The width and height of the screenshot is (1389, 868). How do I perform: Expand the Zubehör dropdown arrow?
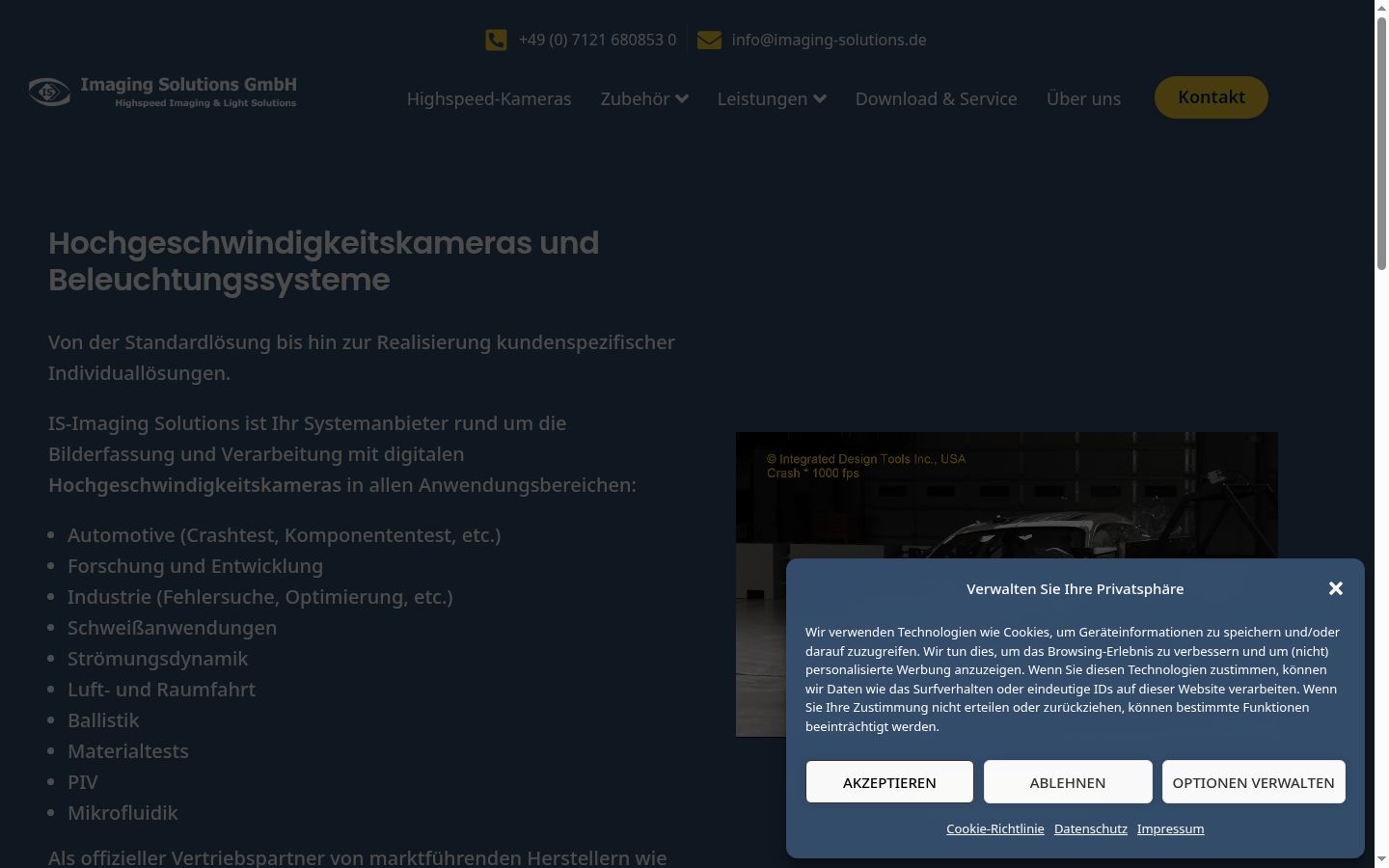tap(682, 98)
